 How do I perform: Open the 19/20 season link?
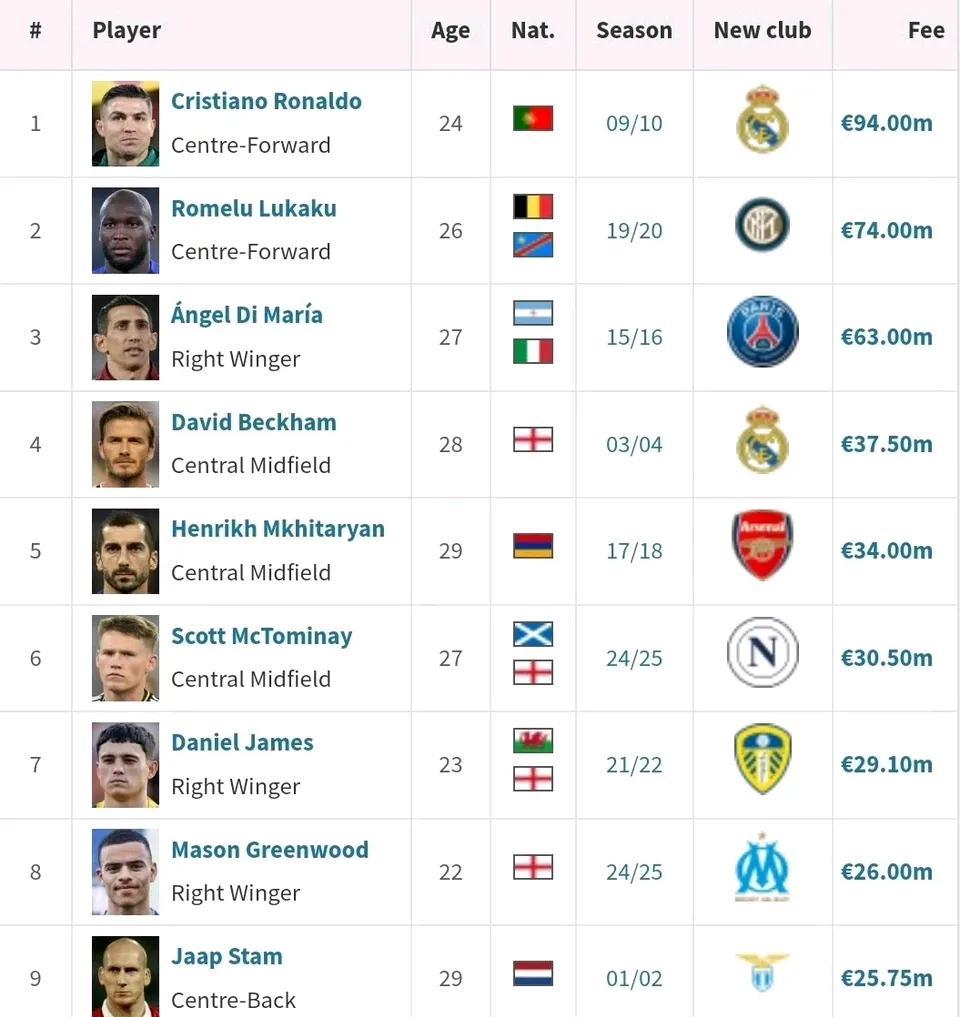click(x=634, y=231)
